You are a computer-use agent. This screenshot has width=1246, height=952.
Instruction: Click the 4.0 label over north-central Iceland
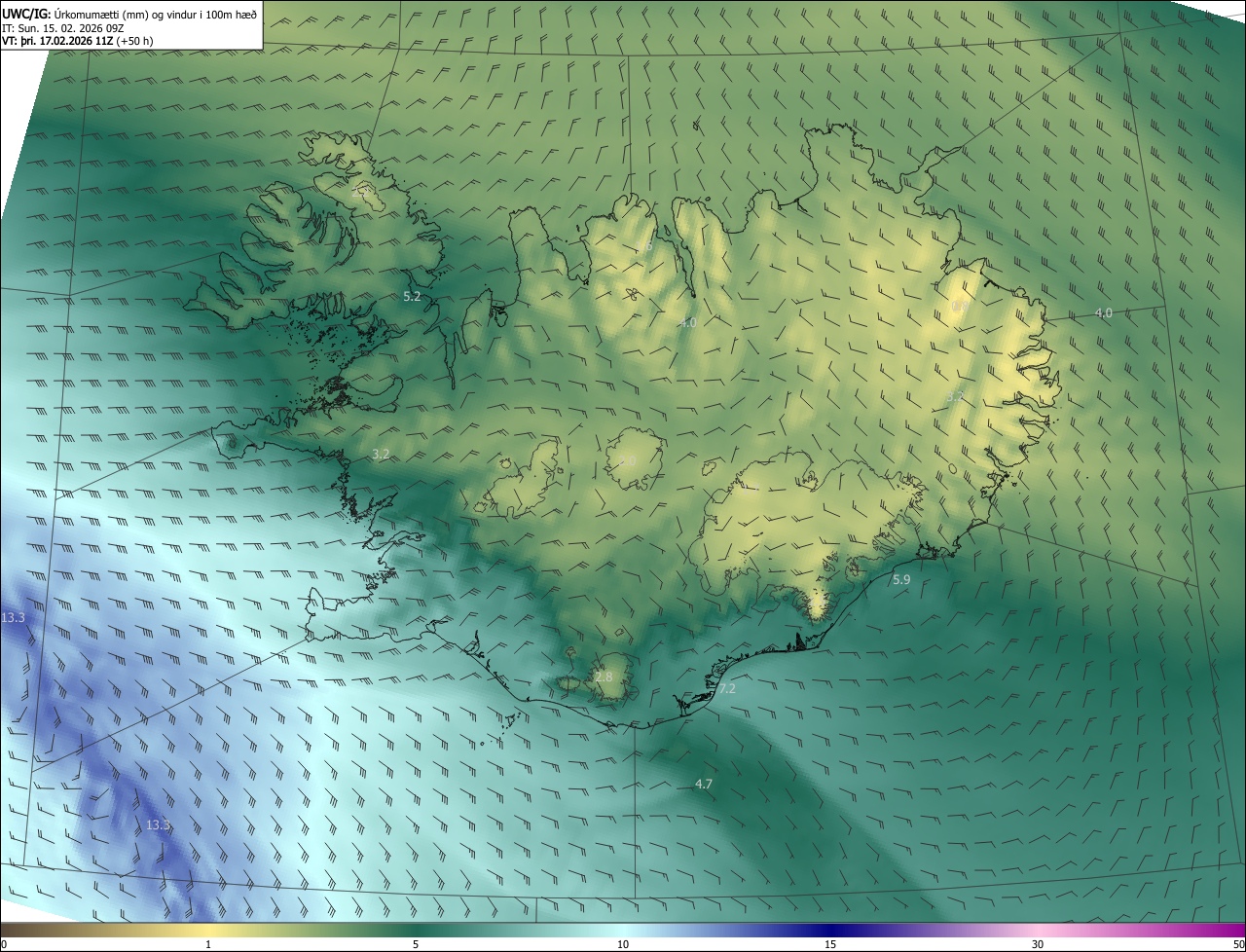tap(687, 322)
